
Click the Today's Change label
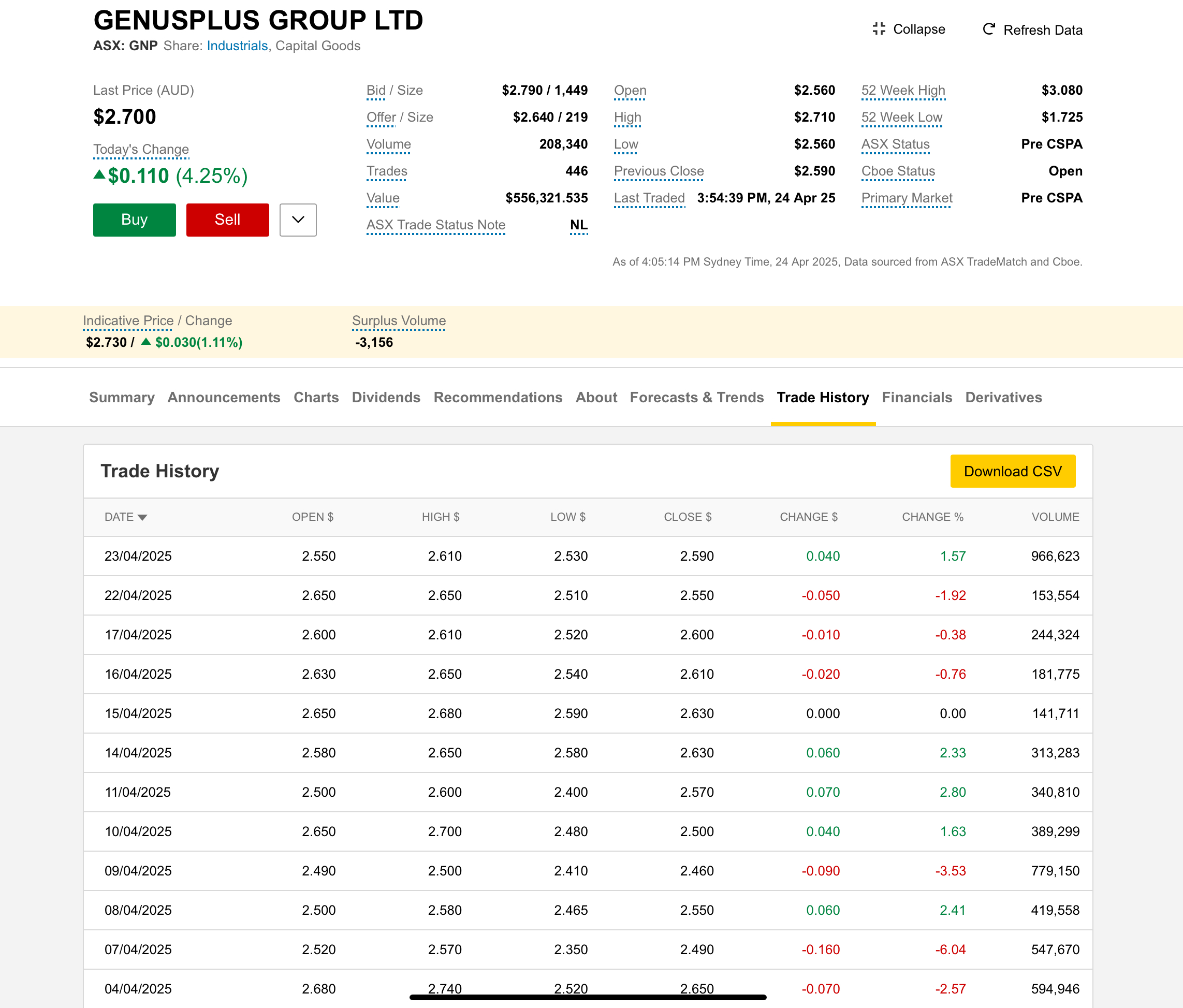click(x=141, y=150)
